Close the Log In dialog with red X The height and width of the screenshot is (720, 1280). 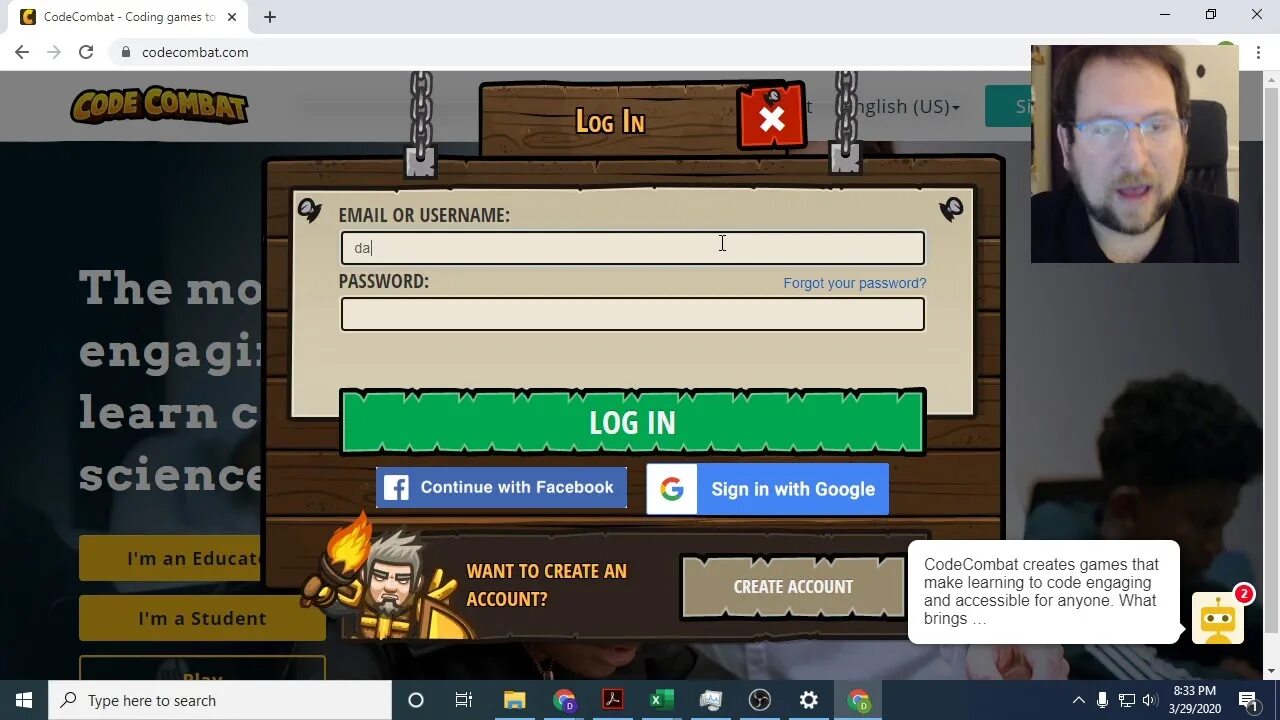pos(771,119)
